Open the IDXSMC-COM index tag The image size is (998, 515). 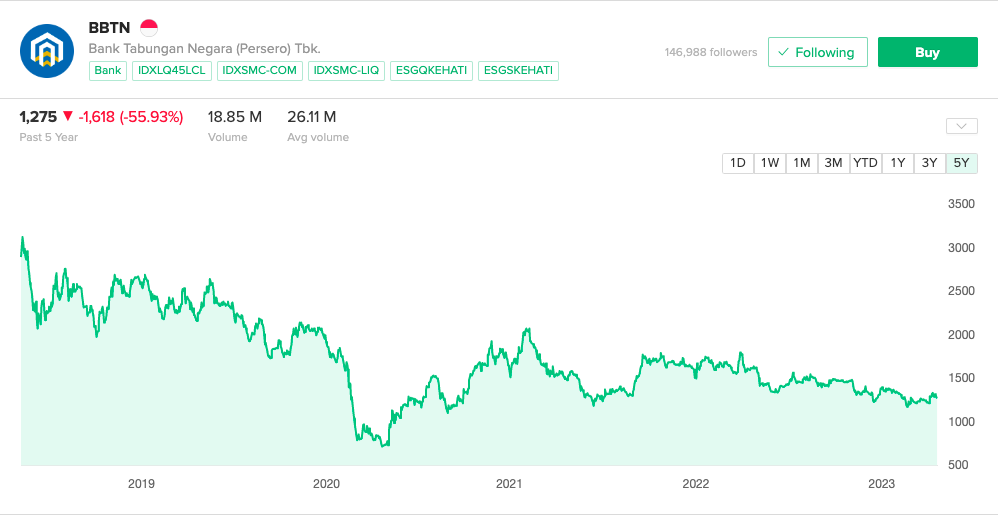[x=260, y=71]
